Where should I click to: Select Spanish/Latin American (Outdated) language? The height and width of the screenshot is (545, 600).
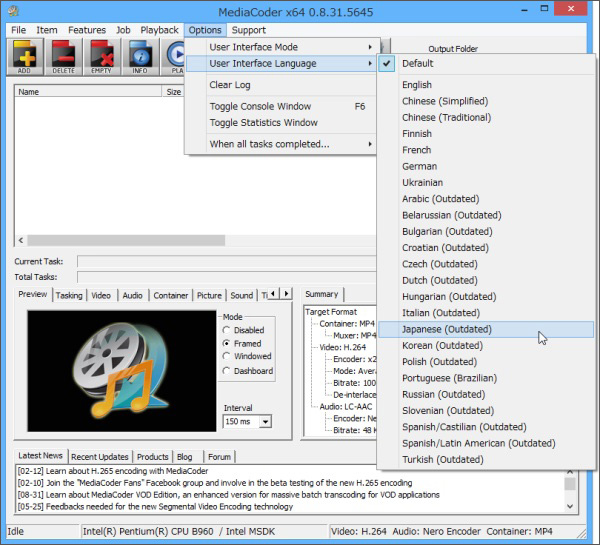coord(486,443)
